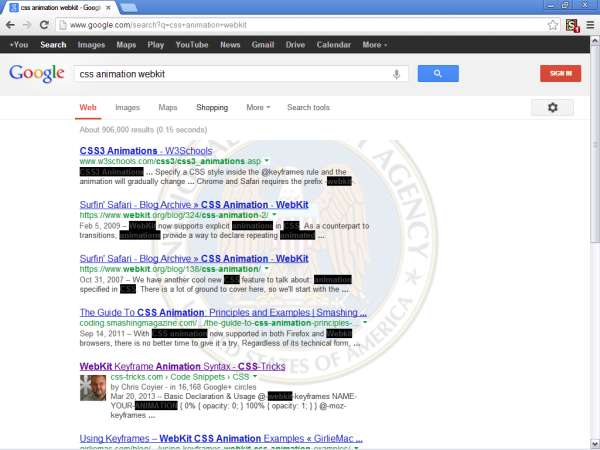The image size is (600, 450).
Task: Open dropdown arrow beside webkit.org blog/324 URL
Action: tap(274, 215)
